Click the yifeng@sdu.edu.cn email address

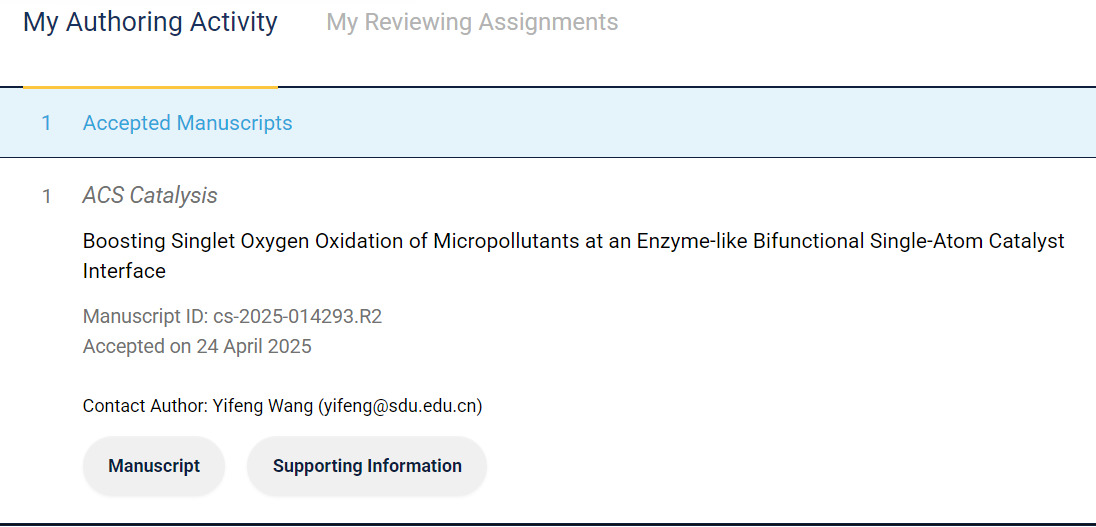[400, 406]
